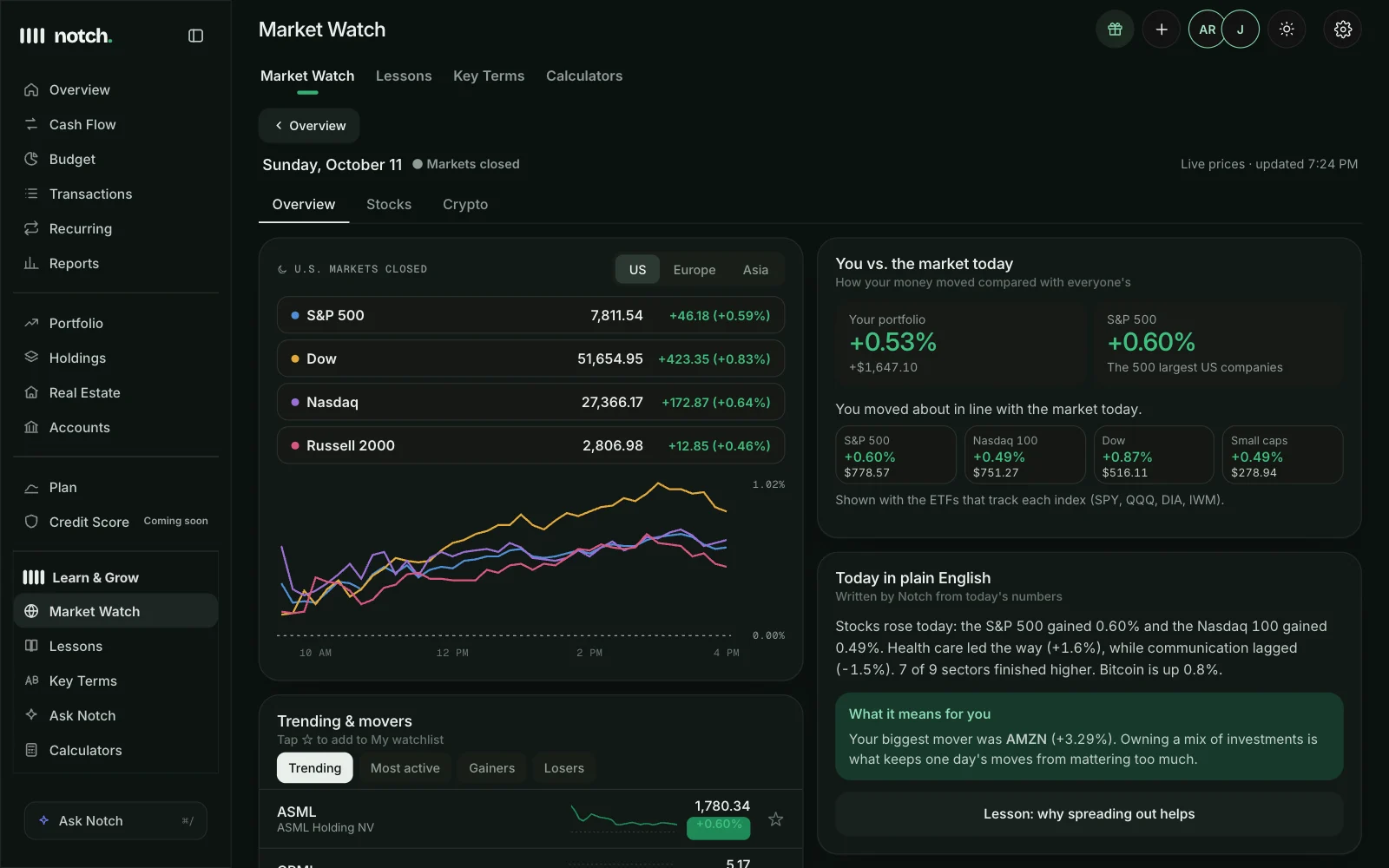The height and width of the screenshot is (868, 1389).
Task: Click Markets closed status indicator
Action: 466,164
